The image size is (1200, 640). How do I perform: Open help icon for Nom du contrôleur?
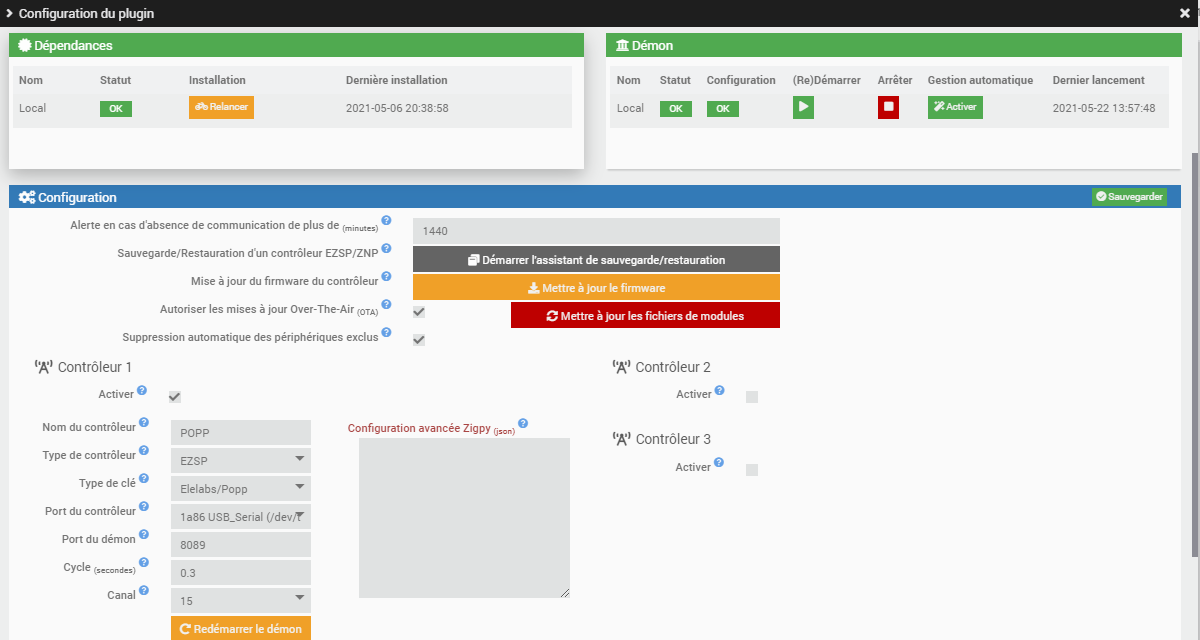click(x=144, y=422)
